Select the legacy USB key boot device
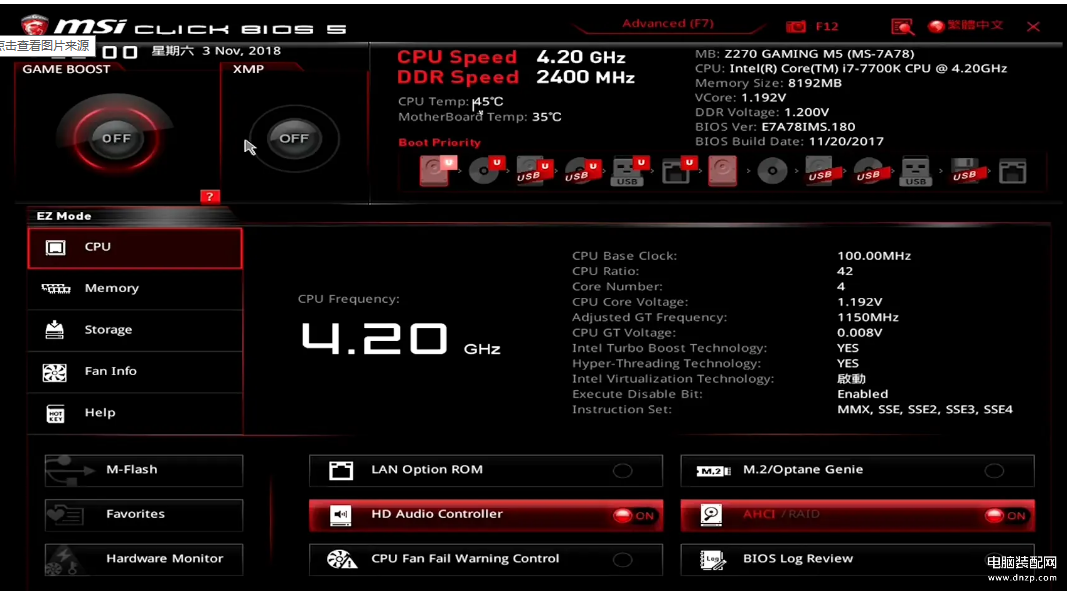This screenshot has height=591, width=1067. tap(915, 172)
